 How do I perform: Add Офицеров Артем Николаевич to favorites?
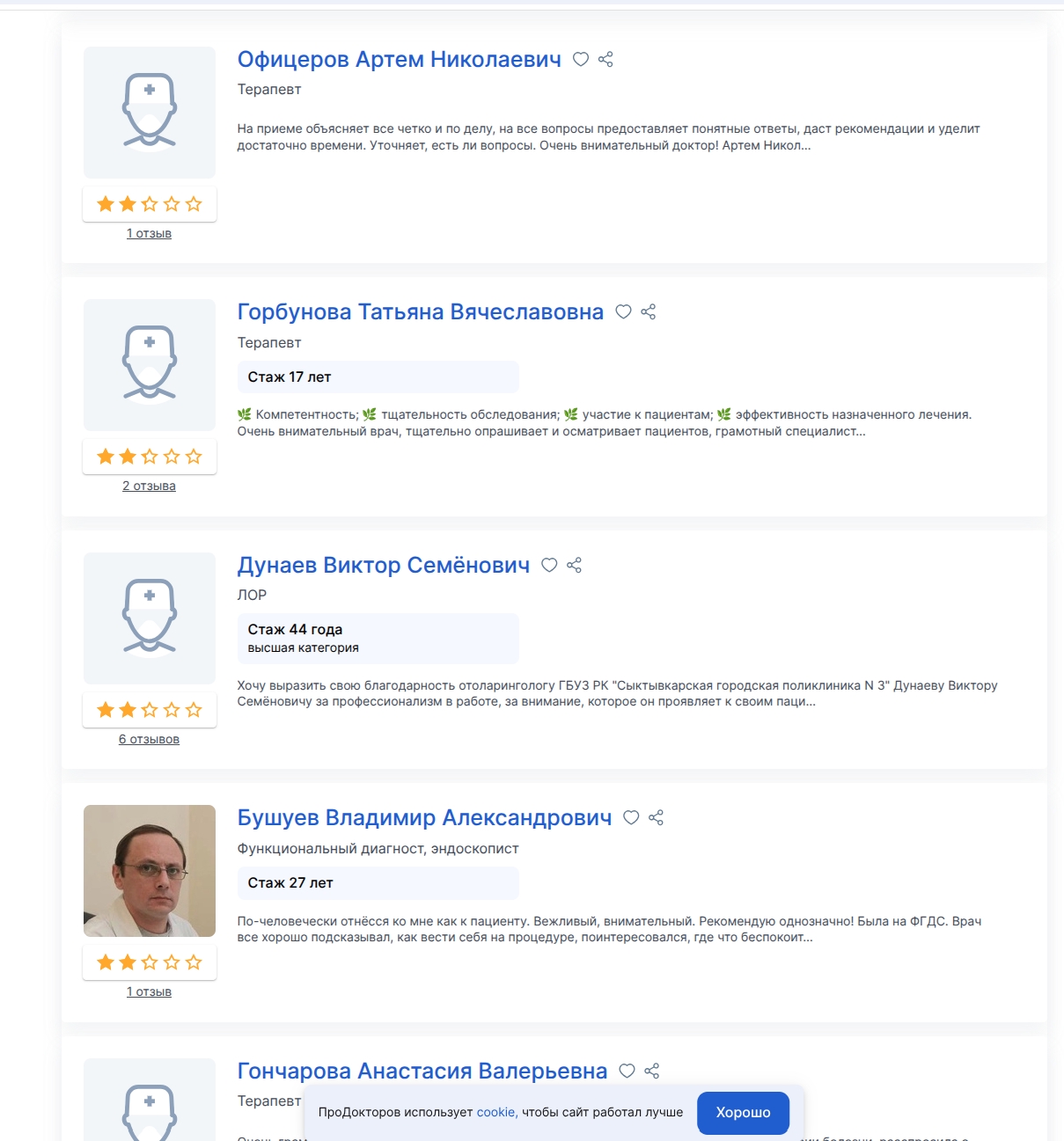tap(581, 60)
